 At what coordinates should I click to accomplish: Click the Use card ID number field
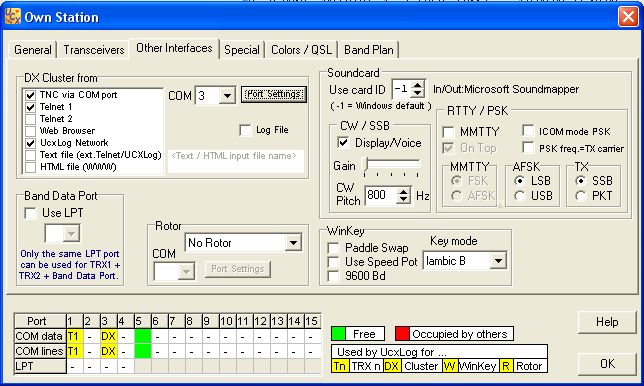click(x=402, y=89)
